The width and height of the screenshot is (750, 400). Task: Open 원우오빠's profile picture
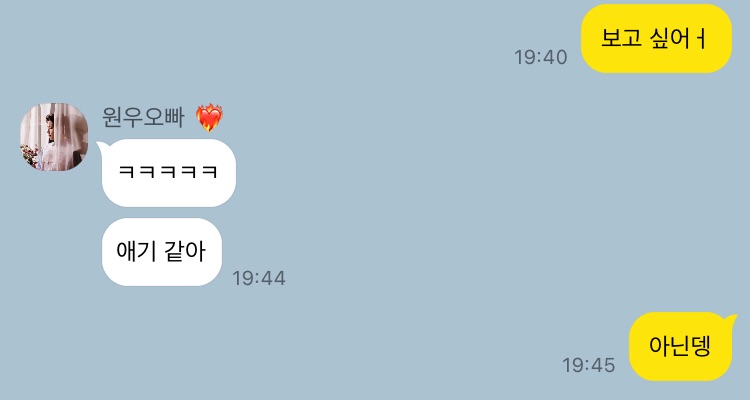point(54,137)
